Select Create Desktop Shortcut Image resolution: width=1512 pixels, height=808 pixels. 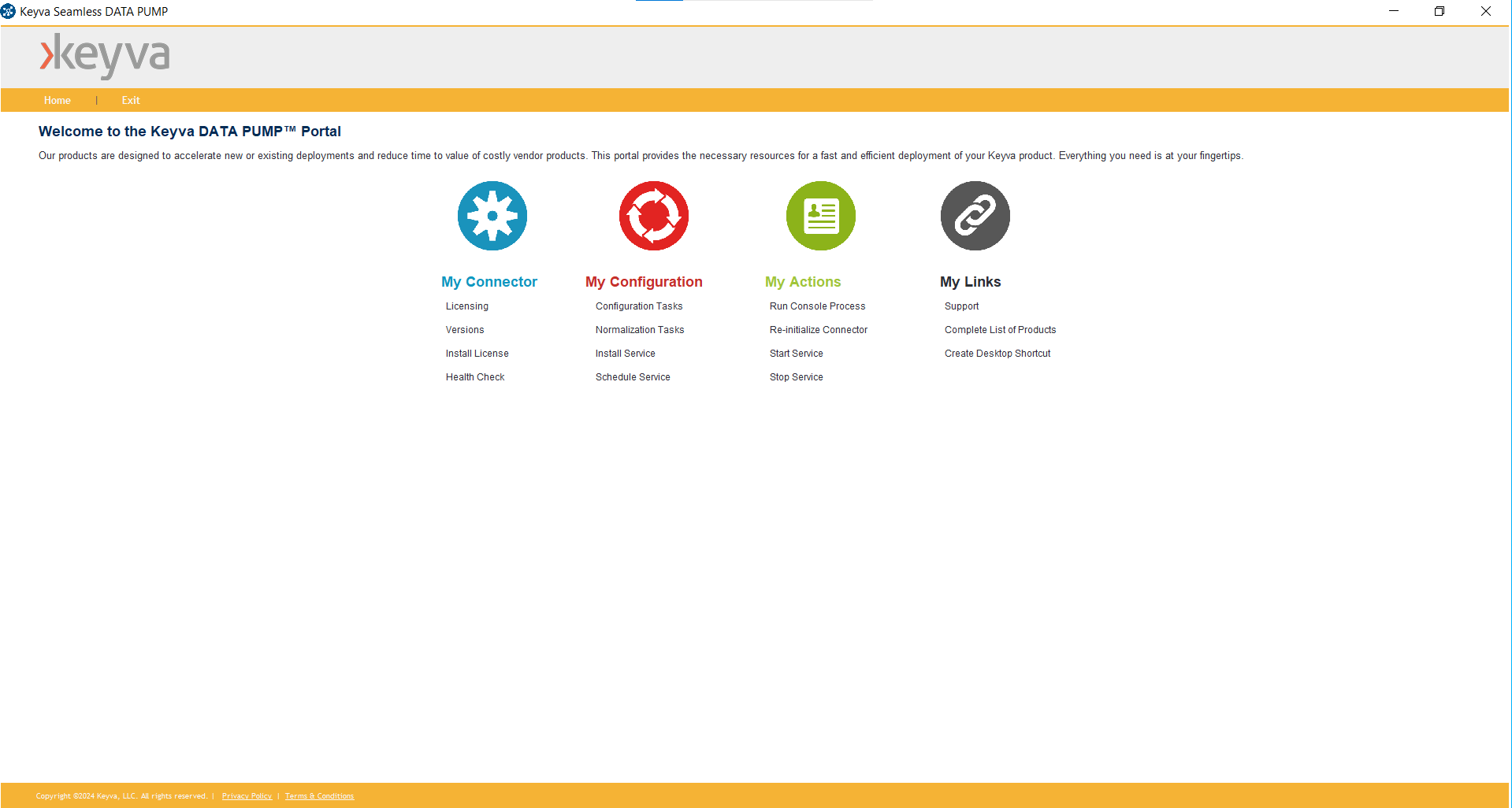tap(997, 354)
